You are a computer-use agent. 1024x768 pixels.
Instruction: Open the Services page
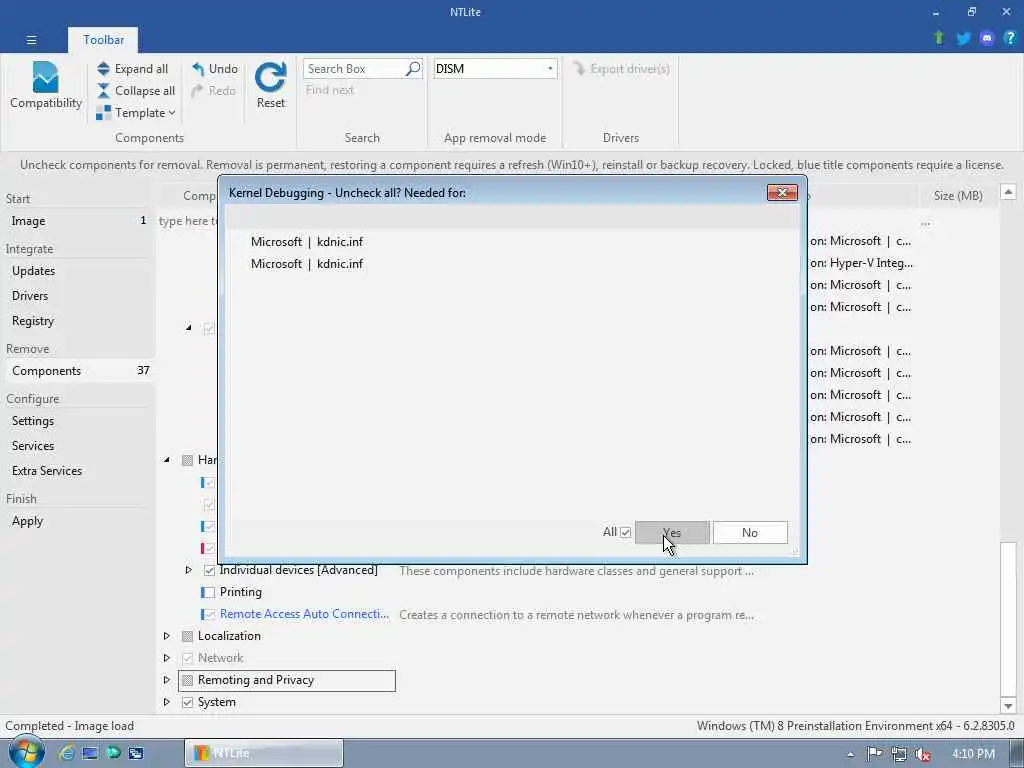point(78,445)
